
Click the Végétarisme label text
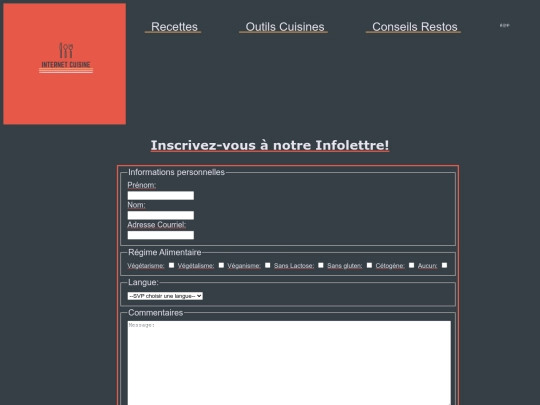(146, 266)
